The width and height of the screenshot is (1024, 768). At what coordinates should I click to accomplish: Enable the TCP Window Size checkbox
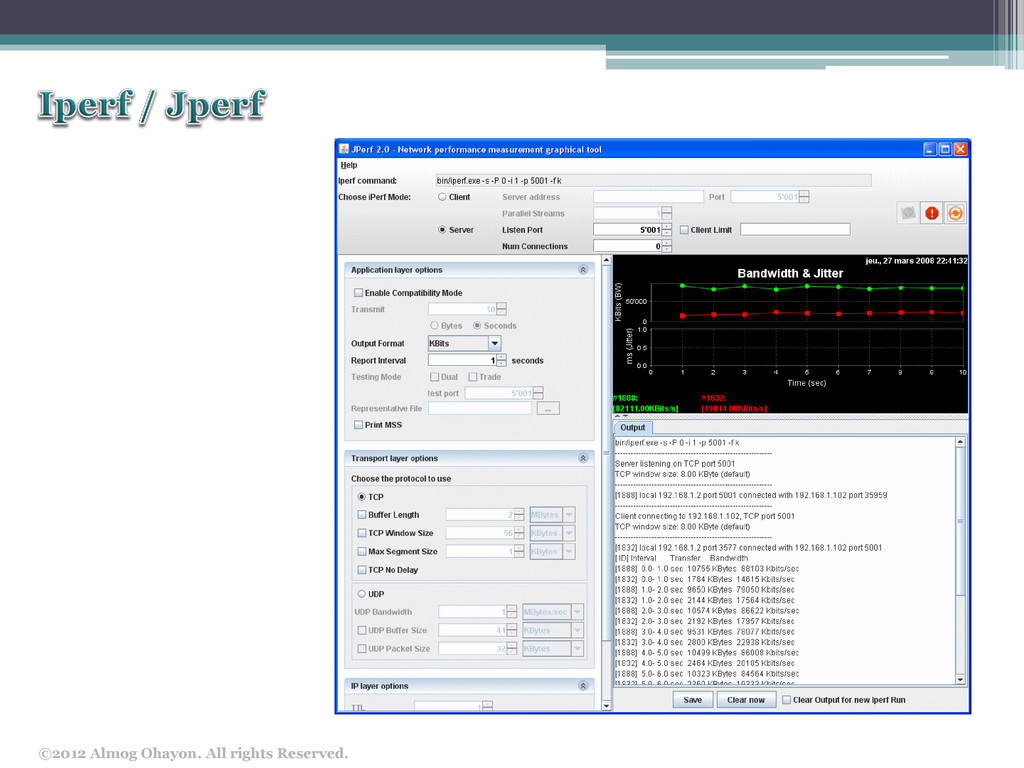pos(362,533)
